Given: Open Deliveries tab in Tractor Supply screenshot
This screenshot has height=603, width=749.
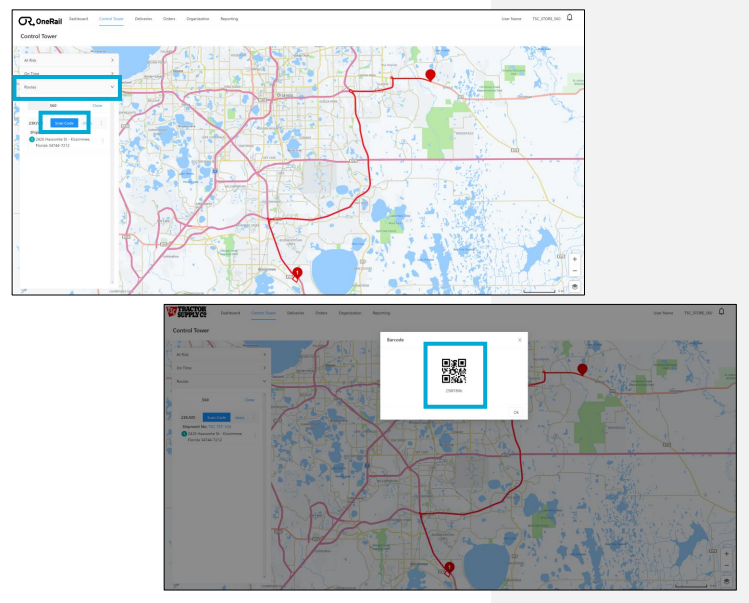Looking at the screenshot, I should click(296, 313).
